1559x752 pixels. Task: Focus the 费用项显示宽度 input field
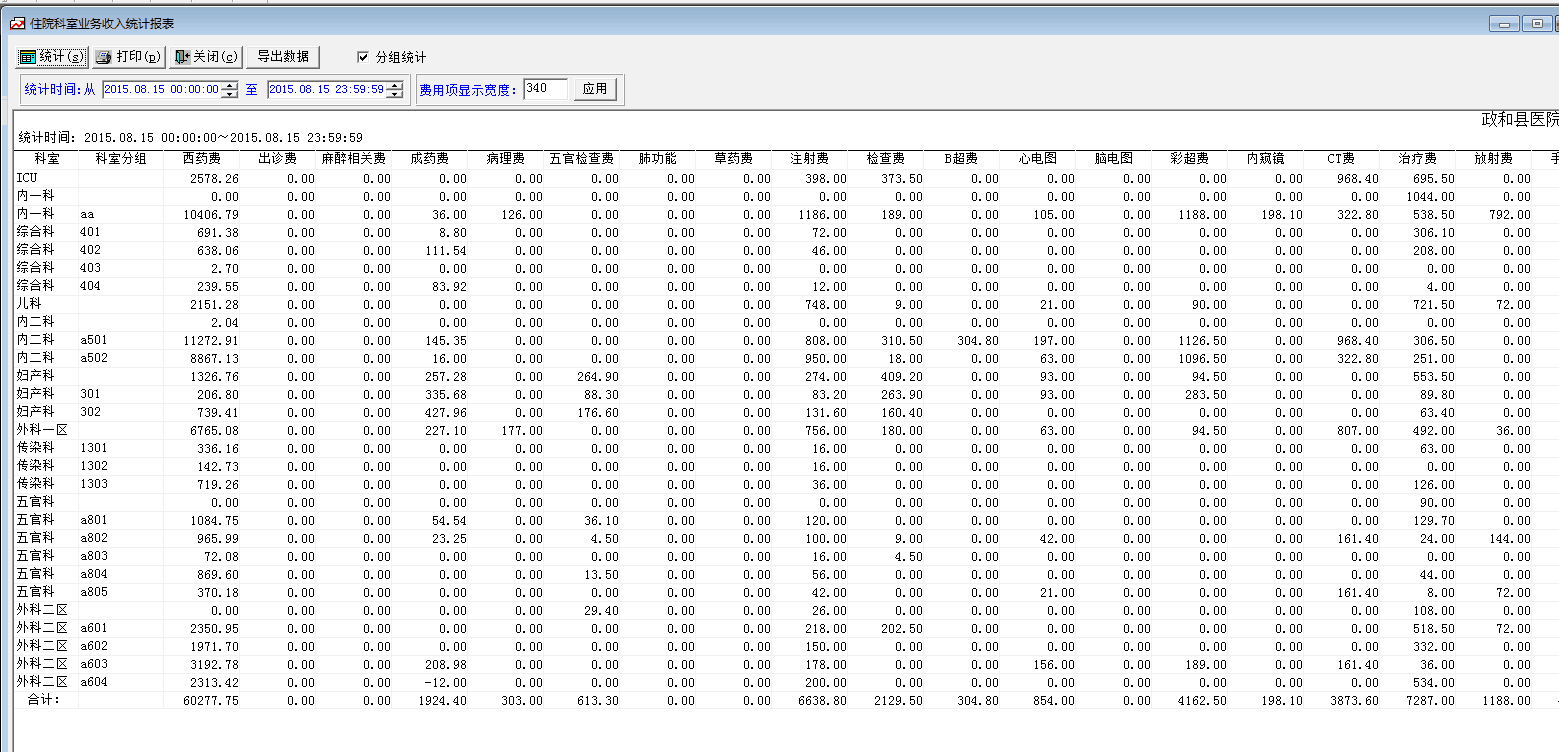545,89
